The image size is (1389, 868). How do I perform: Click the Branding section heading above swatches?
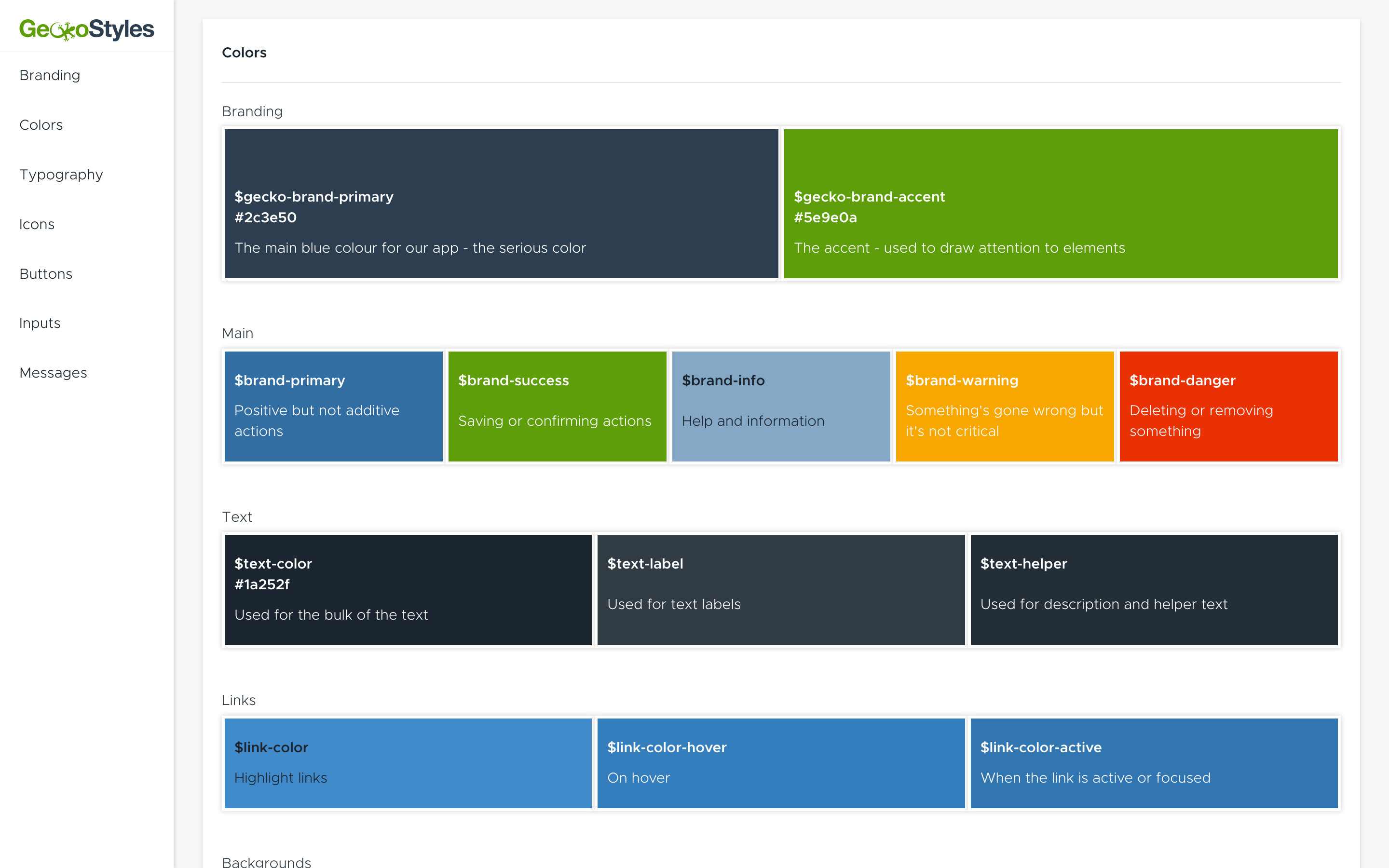(252, 111)
